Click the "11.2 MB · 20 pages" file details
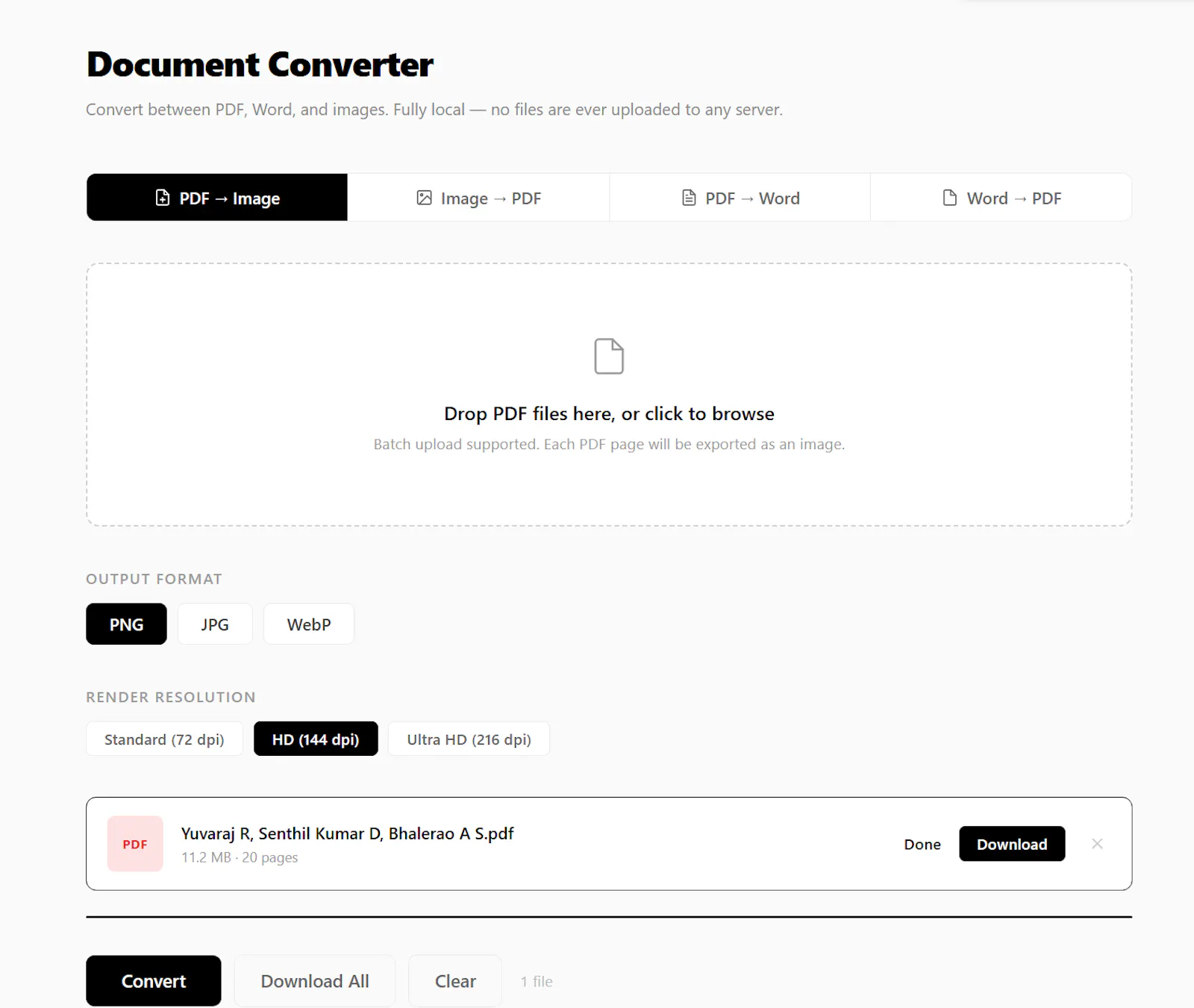 pyautogui.click(x=240, y=857)
